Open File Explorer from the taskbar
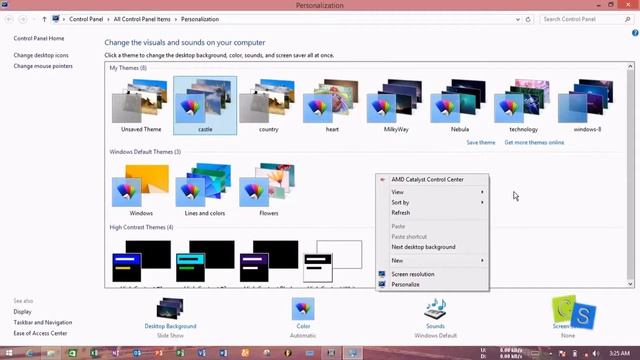The height and width of the screenshot is (360, 640). (x=51, y=353)
